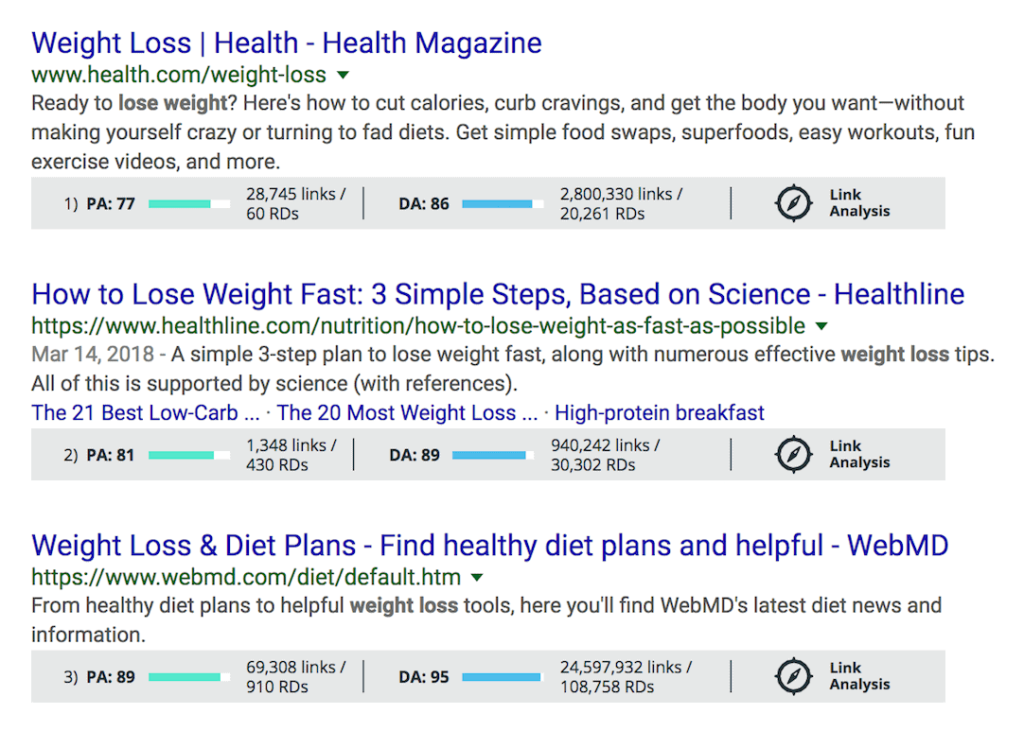1024x731 pixels.
Task: Expand dropdown arrow next to www.health.com/weight-loss
Action: tap(343, 75)
